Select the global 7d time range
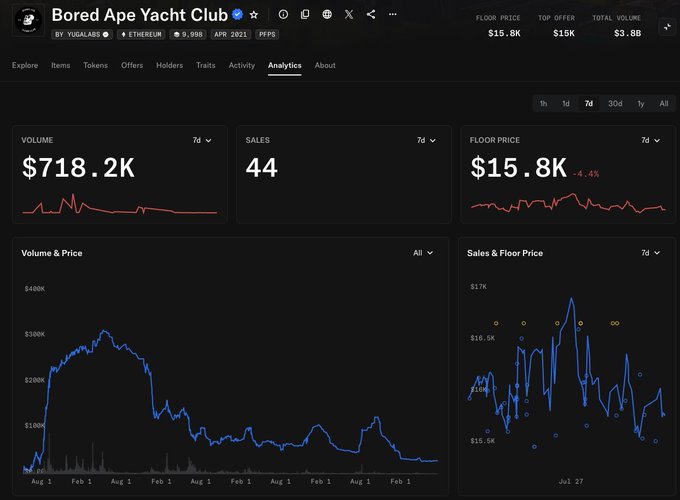The width and height of the screenshot is (680, 500). [588, 103]
